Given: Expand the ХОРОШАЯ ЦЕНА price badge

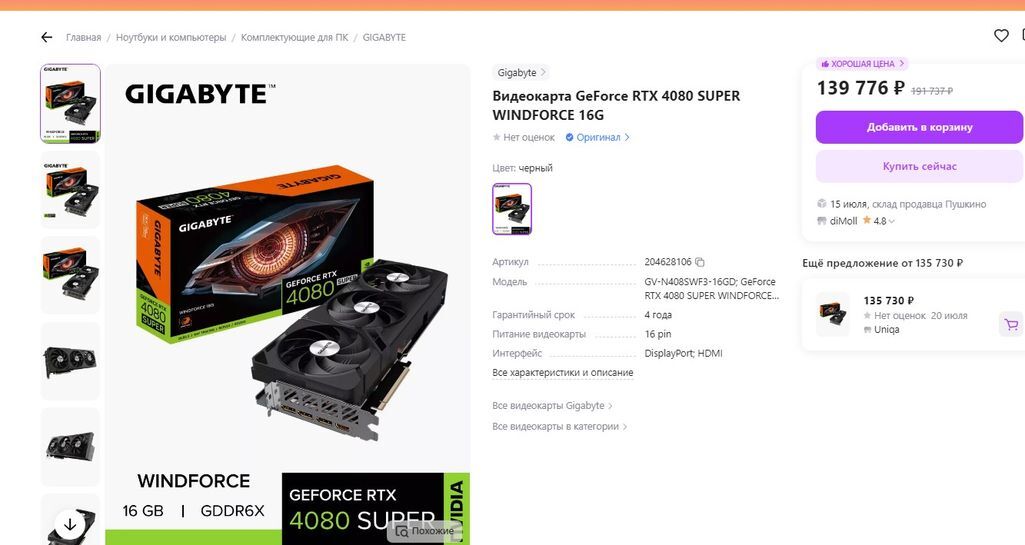Looking at the screenshot, I should click(x=862, y=63).
